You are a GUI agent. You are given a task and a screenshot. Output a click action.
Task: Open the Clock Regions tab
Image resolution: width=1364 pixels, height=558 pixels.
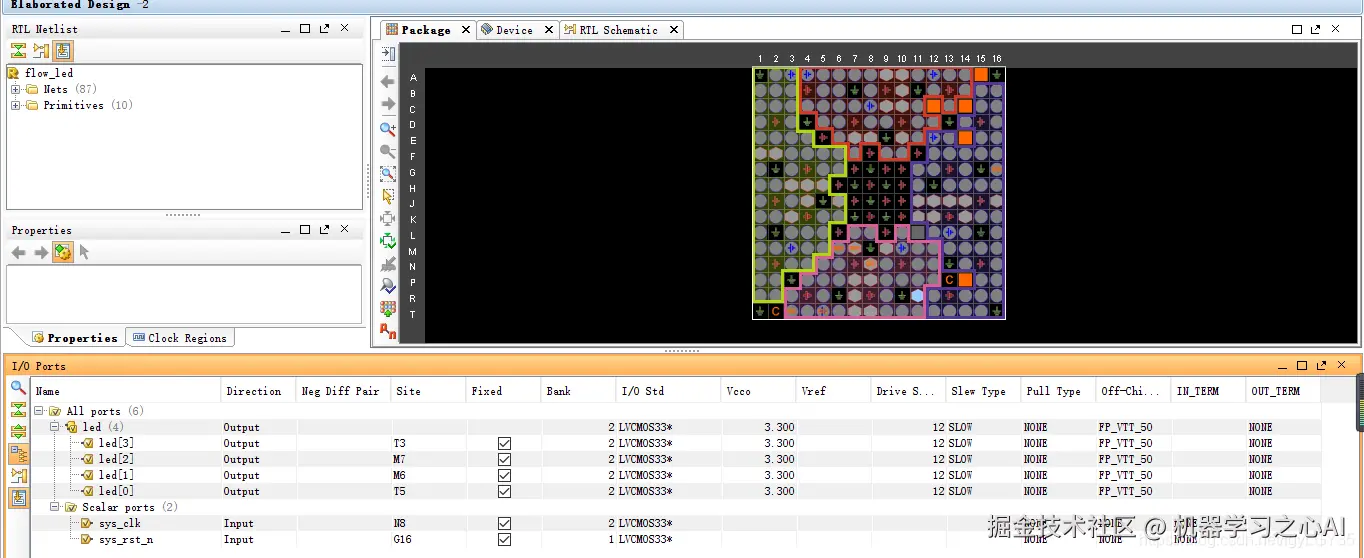[179, 338]
